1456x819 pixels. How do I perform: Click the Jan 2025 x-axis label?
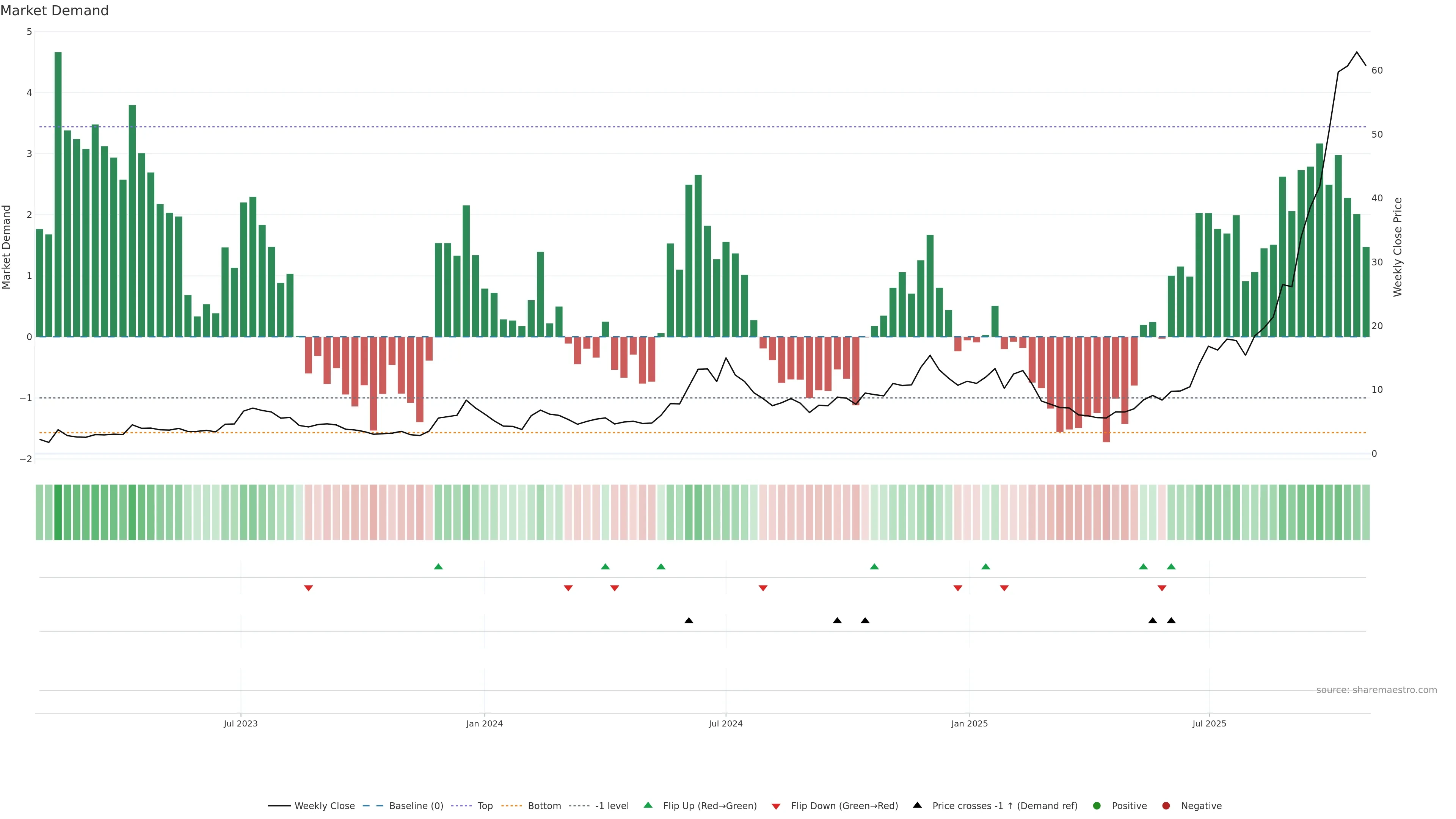pos(970,723)
